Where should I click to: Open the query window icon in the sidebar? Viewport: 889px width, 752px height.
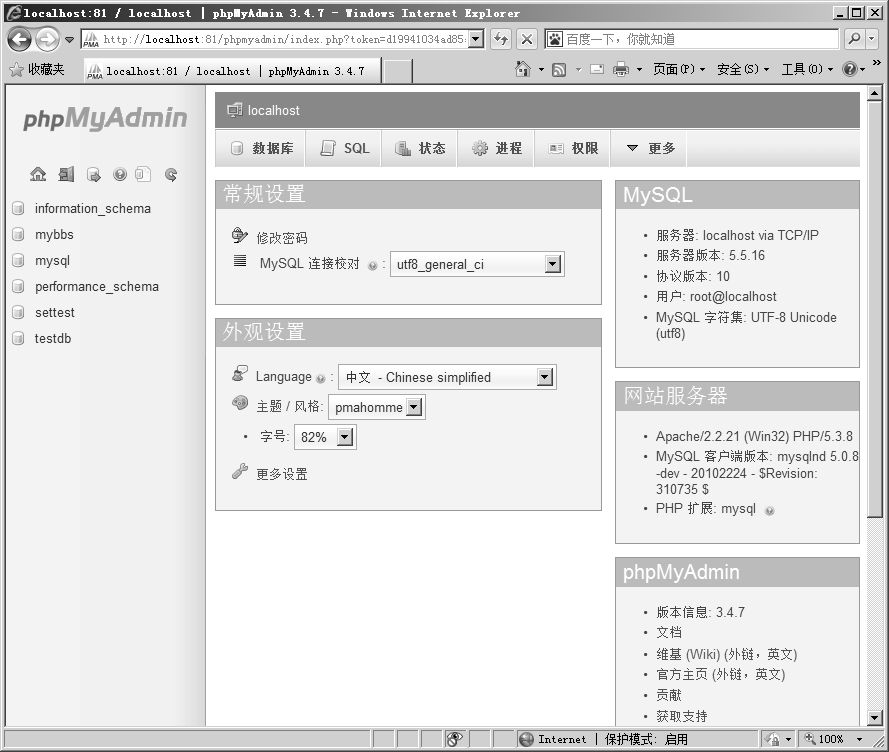[94, 175]
